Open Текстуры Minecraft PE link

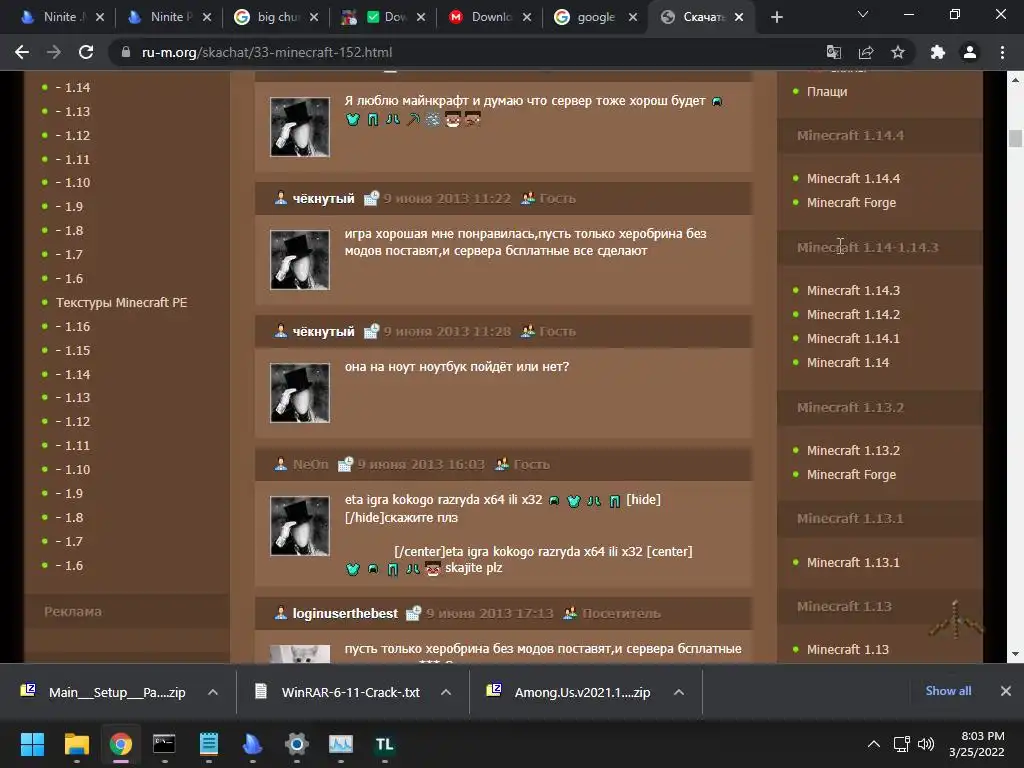click(x=121, y=303)
